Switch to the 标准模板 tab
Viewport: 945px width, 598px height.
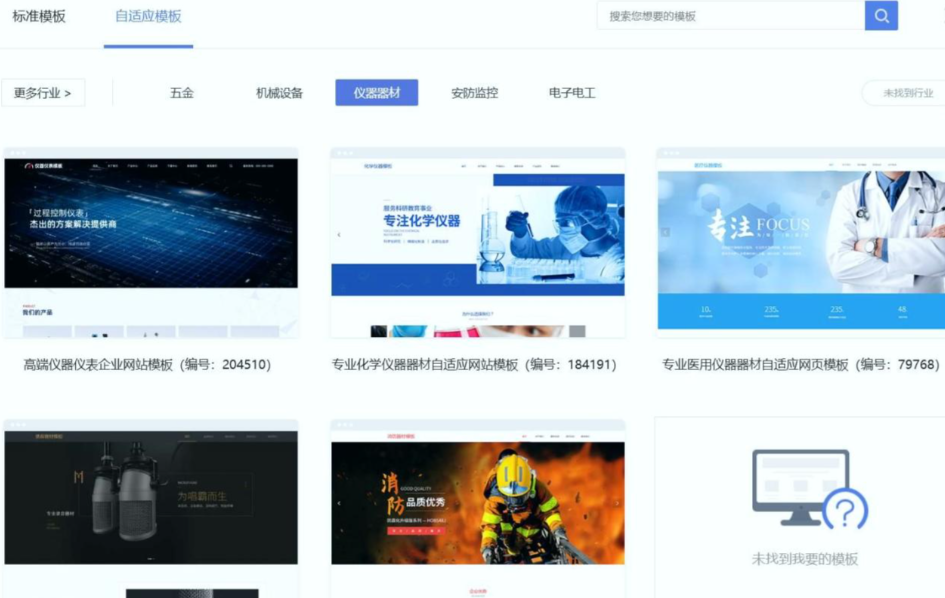(x=38, y=16)
